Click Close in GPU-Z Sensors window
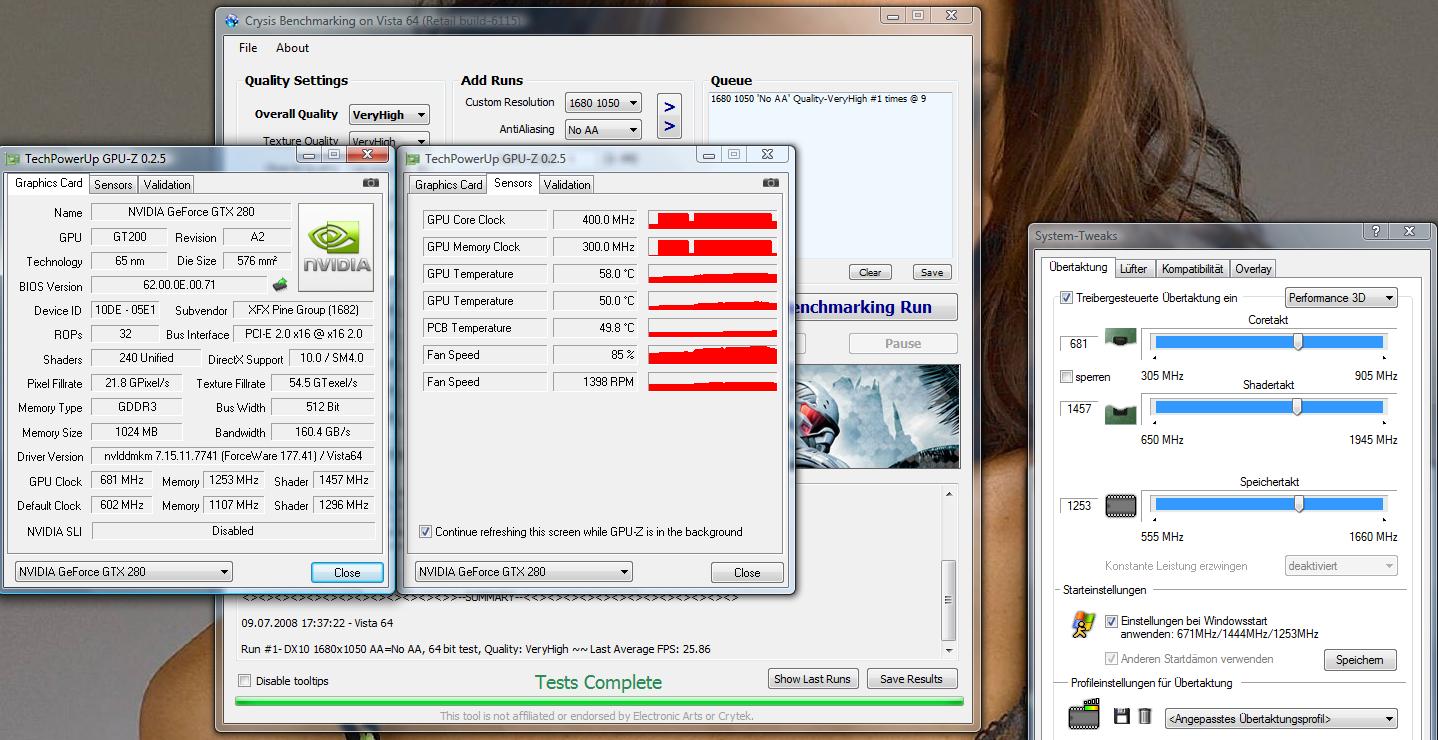 point(747,573)
